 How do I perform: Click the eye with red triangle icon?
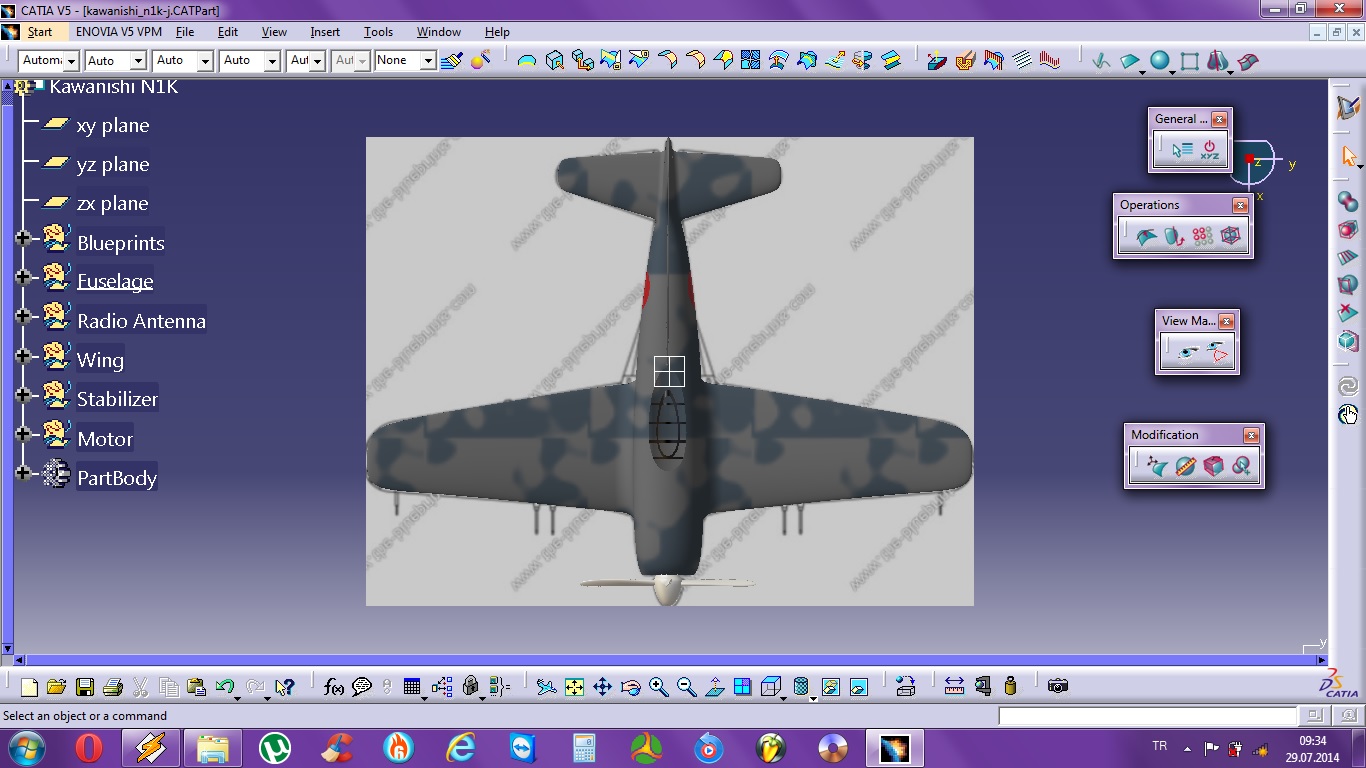click(x=1216, y=352)
